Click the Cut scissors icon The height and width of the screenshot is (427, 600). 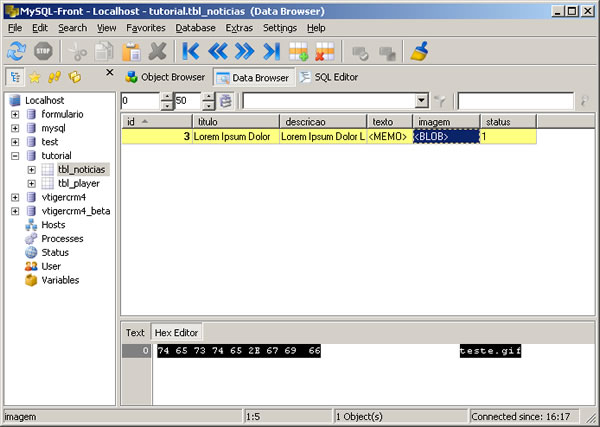click(78, 51)
